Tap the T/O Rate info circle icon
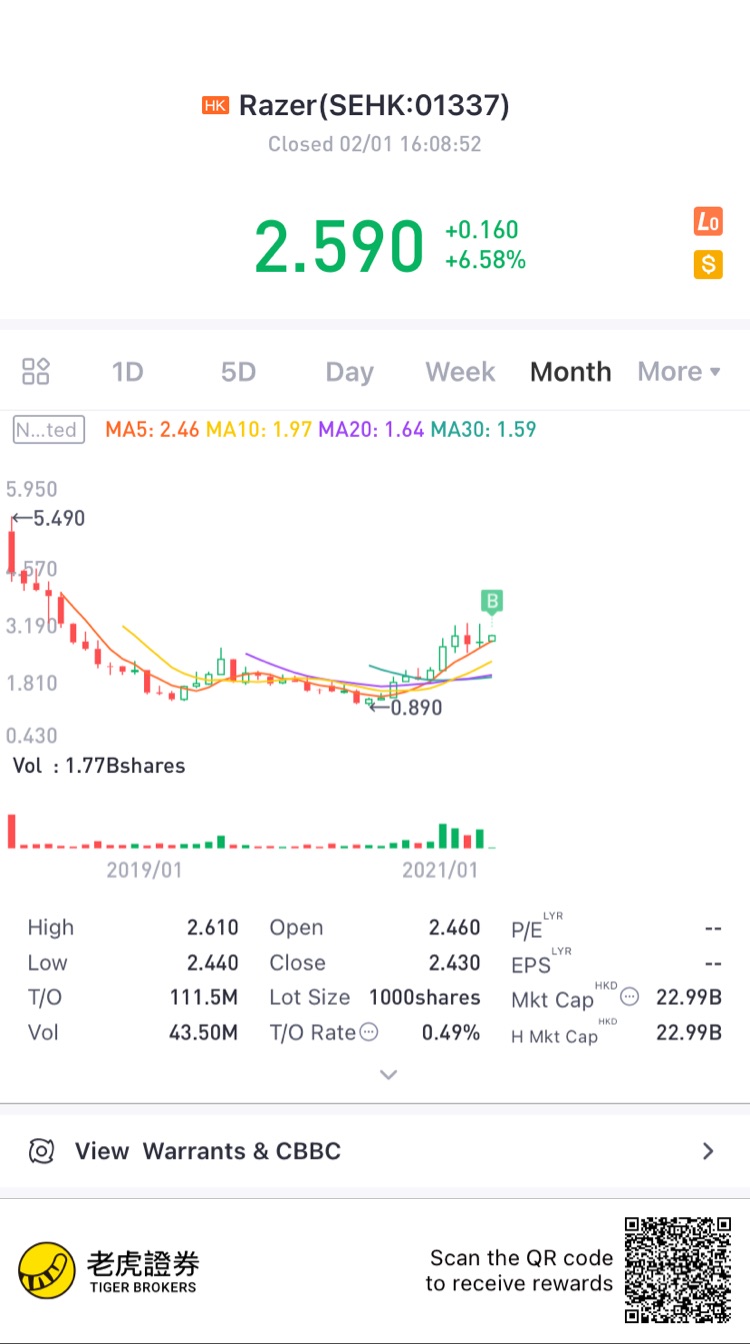Viewport: 750px width, 1344px height. click(x=369, y=1032)
